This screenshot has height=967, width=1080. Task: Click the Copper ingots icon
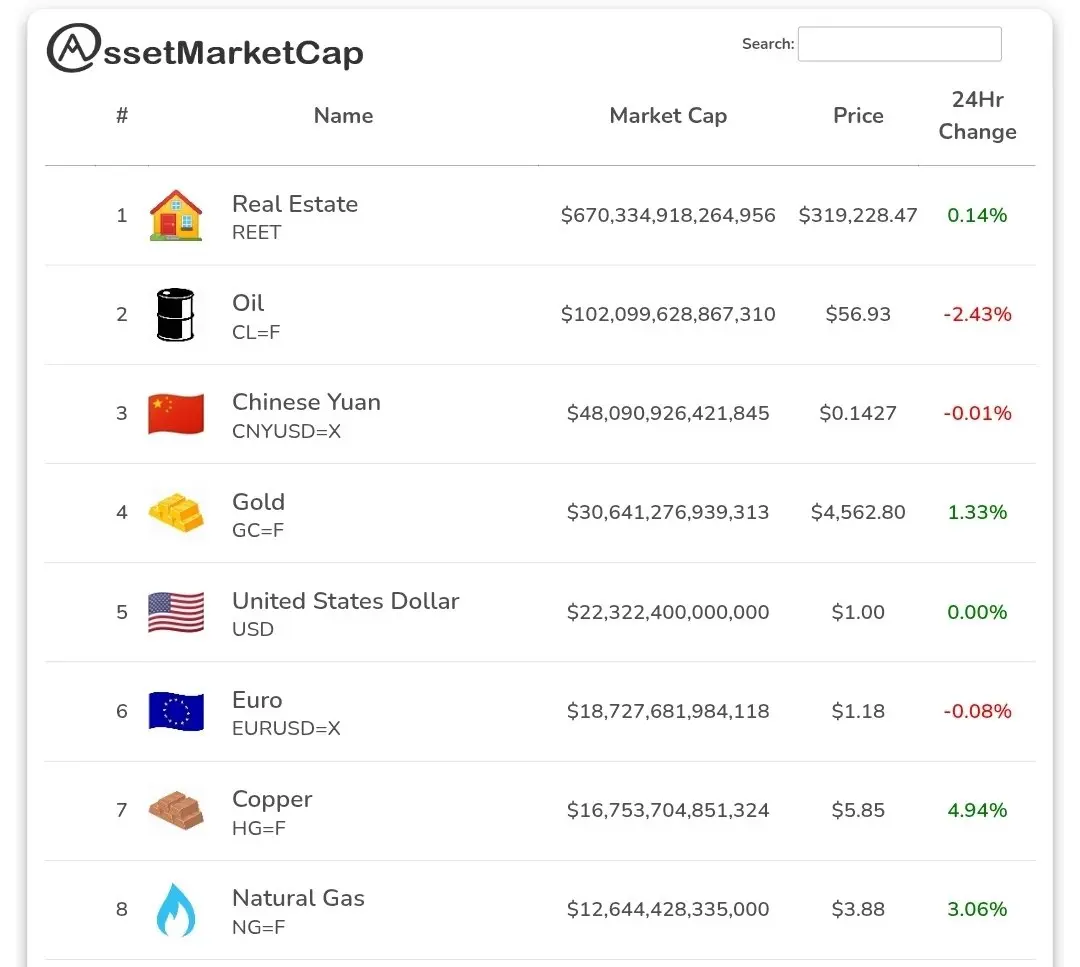pos(176,810)
